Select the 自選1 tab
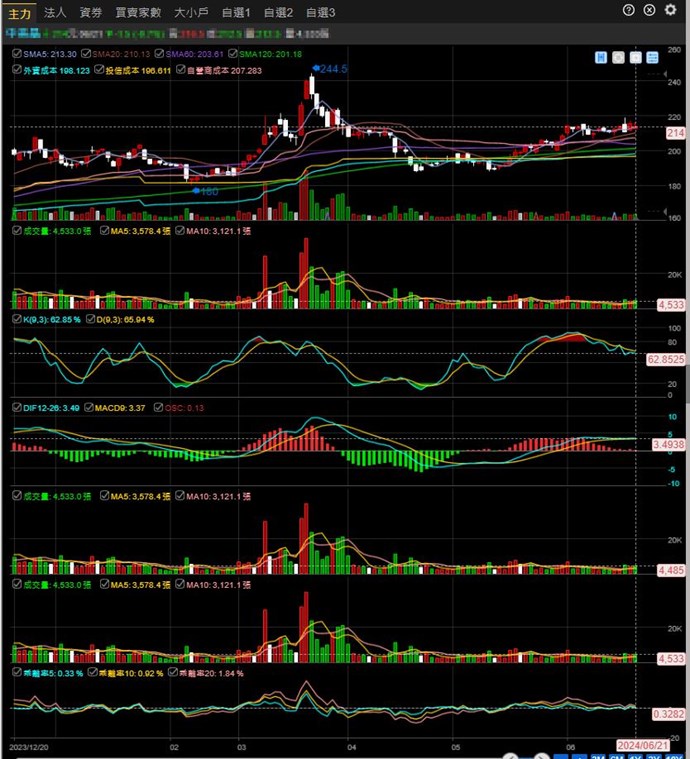The width and height of the screenshot is (690, 759). pos(236,13)
